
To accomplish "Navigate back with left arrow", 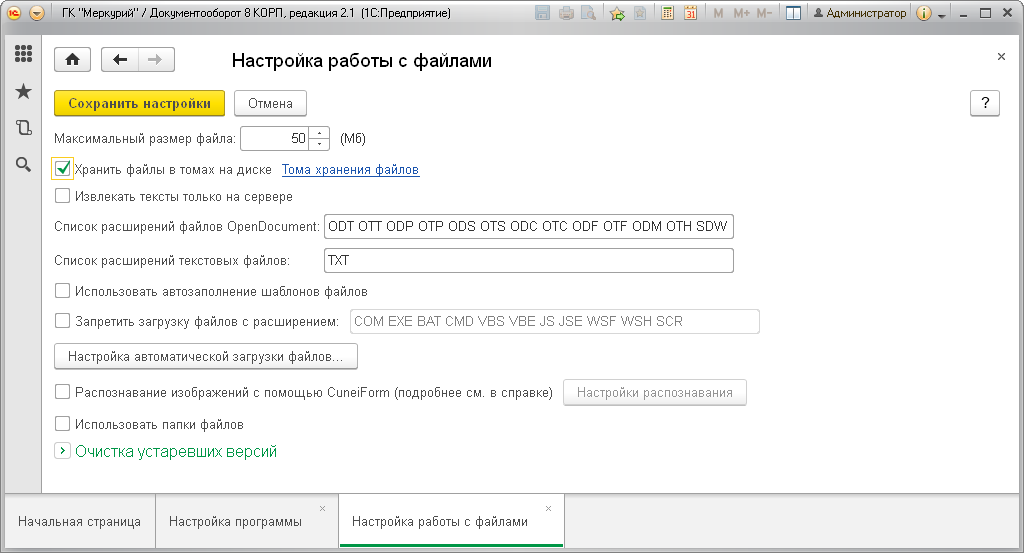I will pos(120,60).
